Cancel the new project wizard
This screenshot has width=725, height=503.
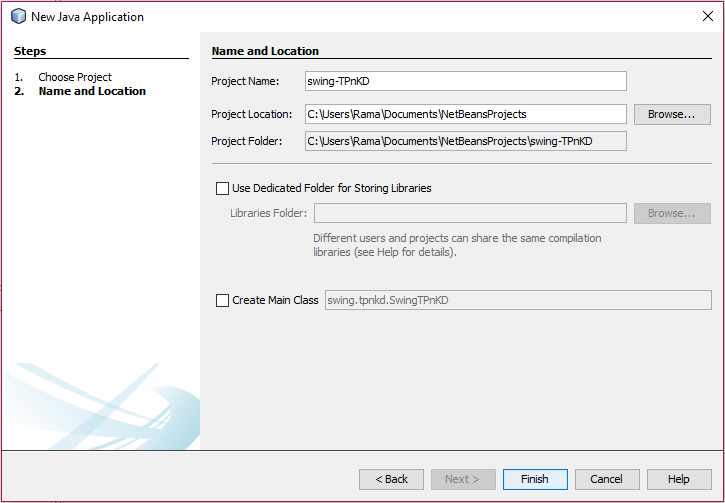pyautogui.click(x=607, y=479)
